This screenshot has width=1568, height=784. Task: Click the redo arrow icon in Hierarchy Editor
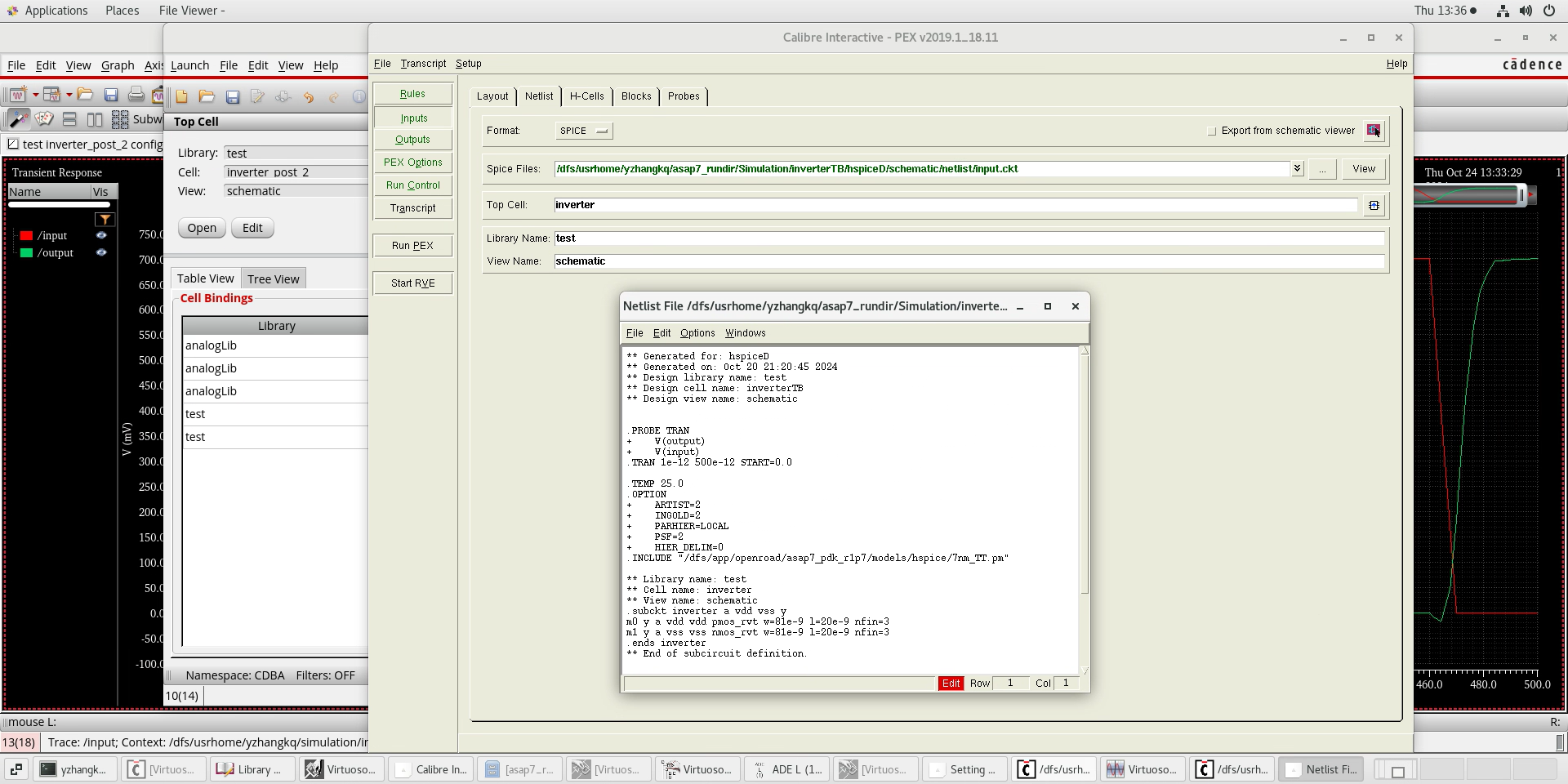(334, 96)
